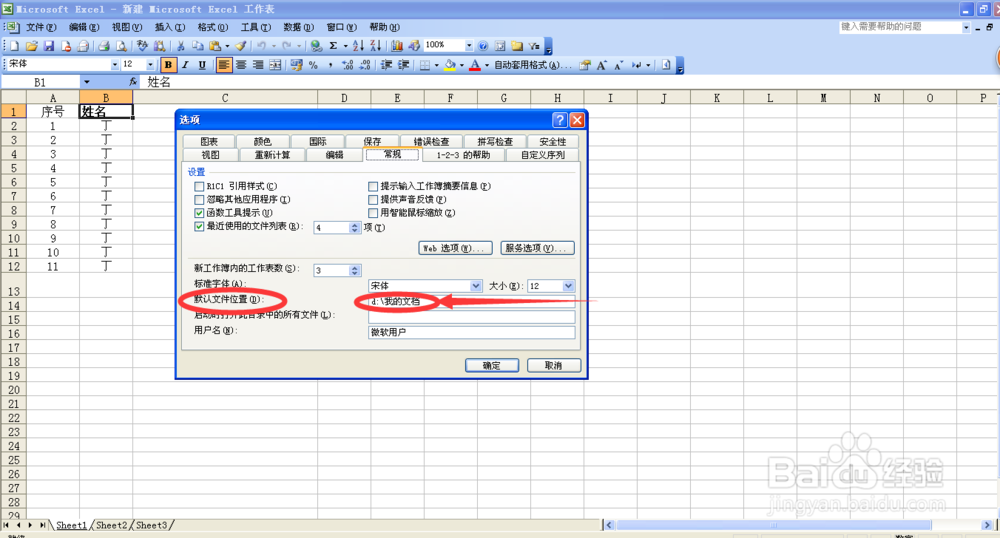Open the borders dropdown arrow

click(x=437, y=64)
